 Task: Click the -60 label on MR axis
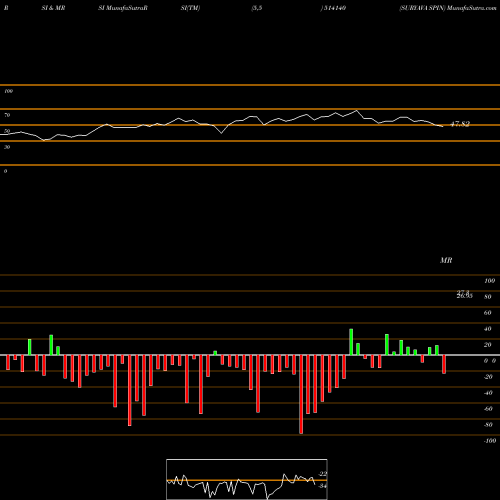point(488,409)
